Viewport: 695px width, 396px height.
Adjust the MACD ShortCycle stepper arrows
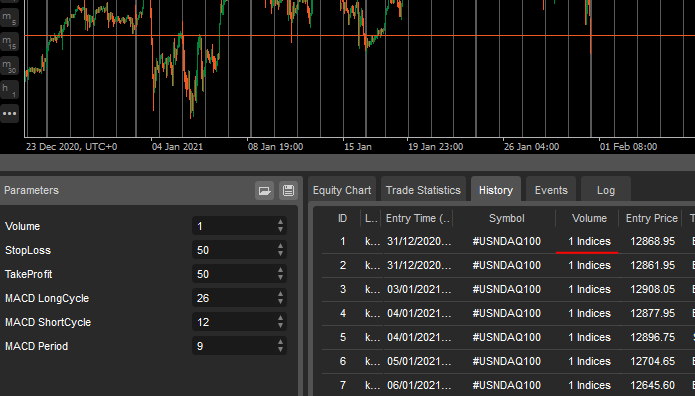click(281, 322)
